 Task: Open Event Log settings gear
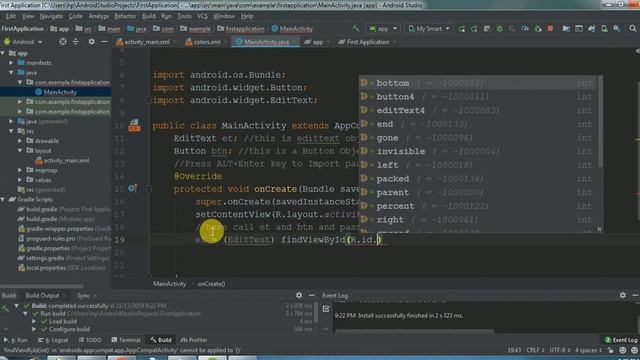pos(622,295)
